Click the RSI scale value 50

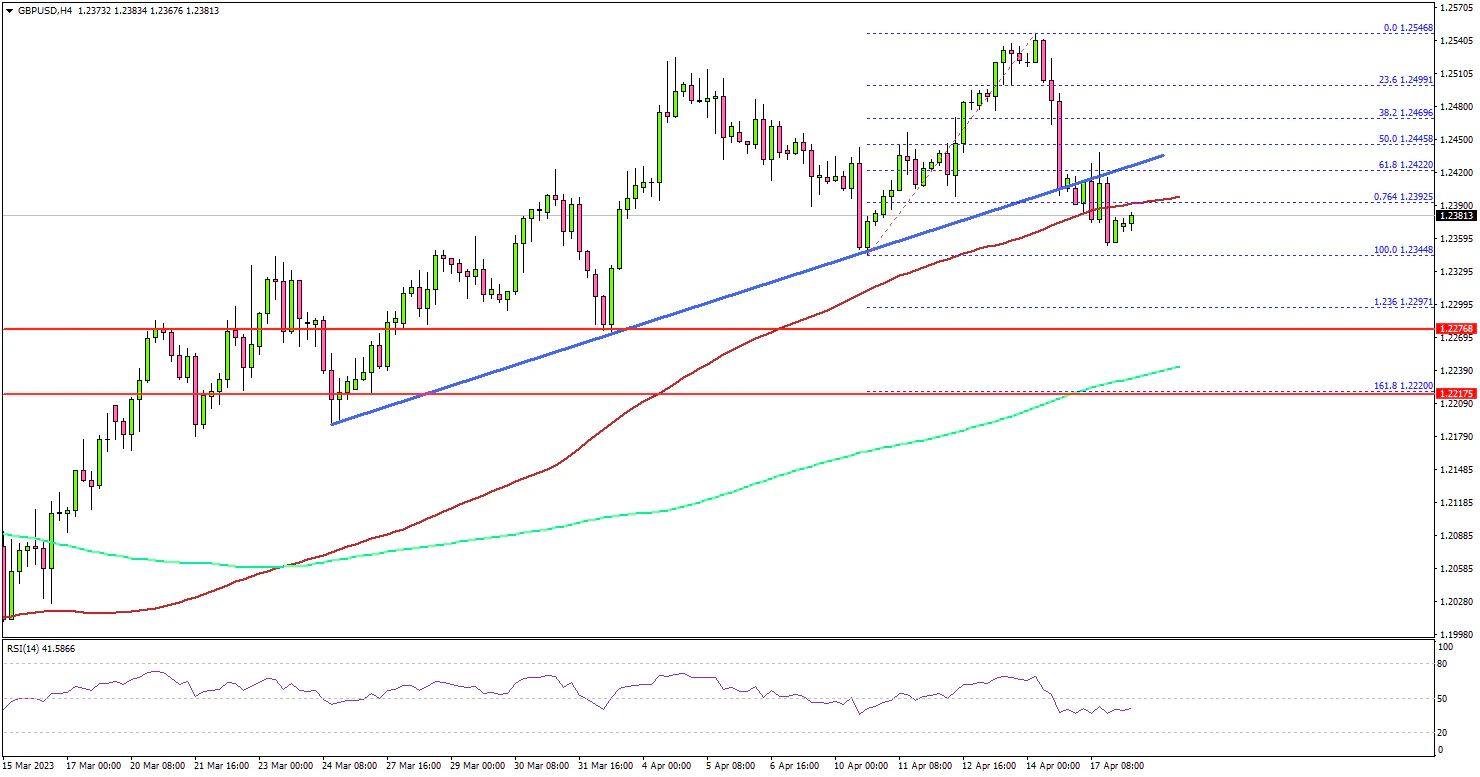click(1443, 697)
